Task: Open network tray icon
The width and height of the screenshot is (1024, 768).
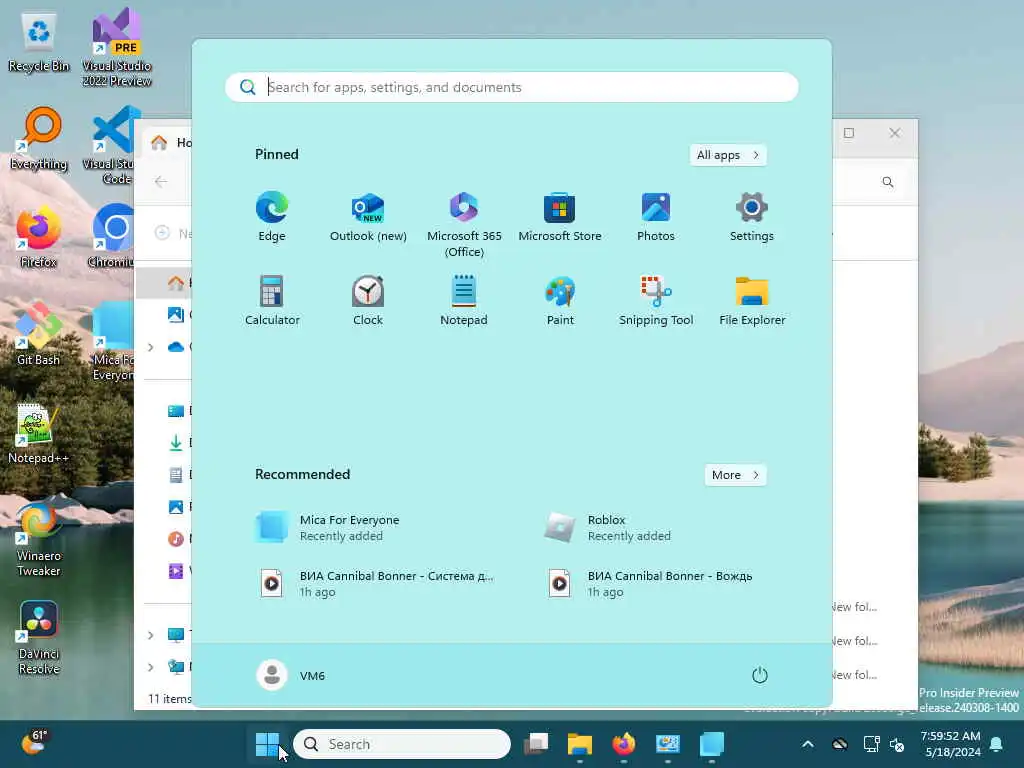Action: pos(871,744)
